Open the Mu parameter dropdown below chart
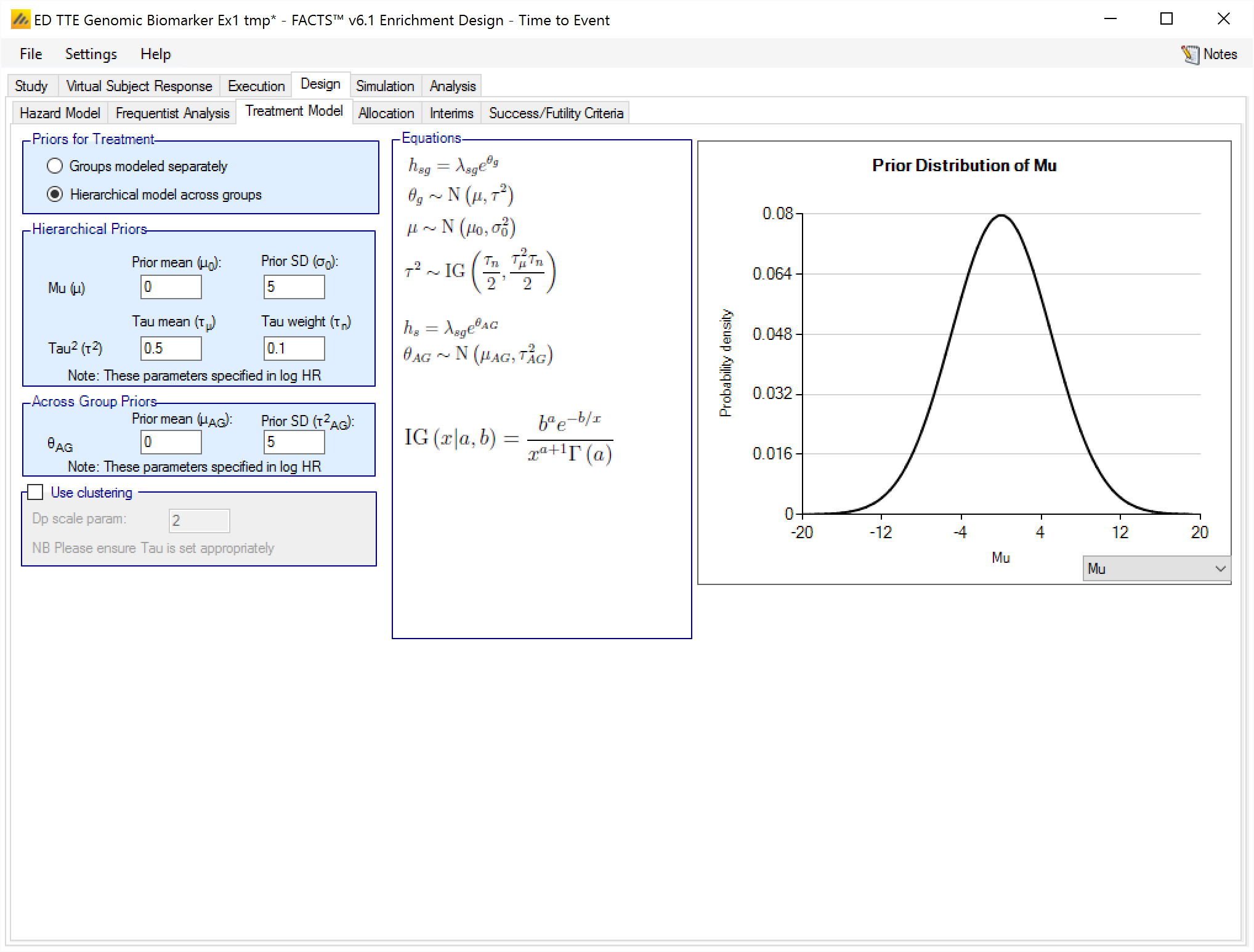Image resolution: width=1254 pixels, height=952 pixels. coord(1156,568)
